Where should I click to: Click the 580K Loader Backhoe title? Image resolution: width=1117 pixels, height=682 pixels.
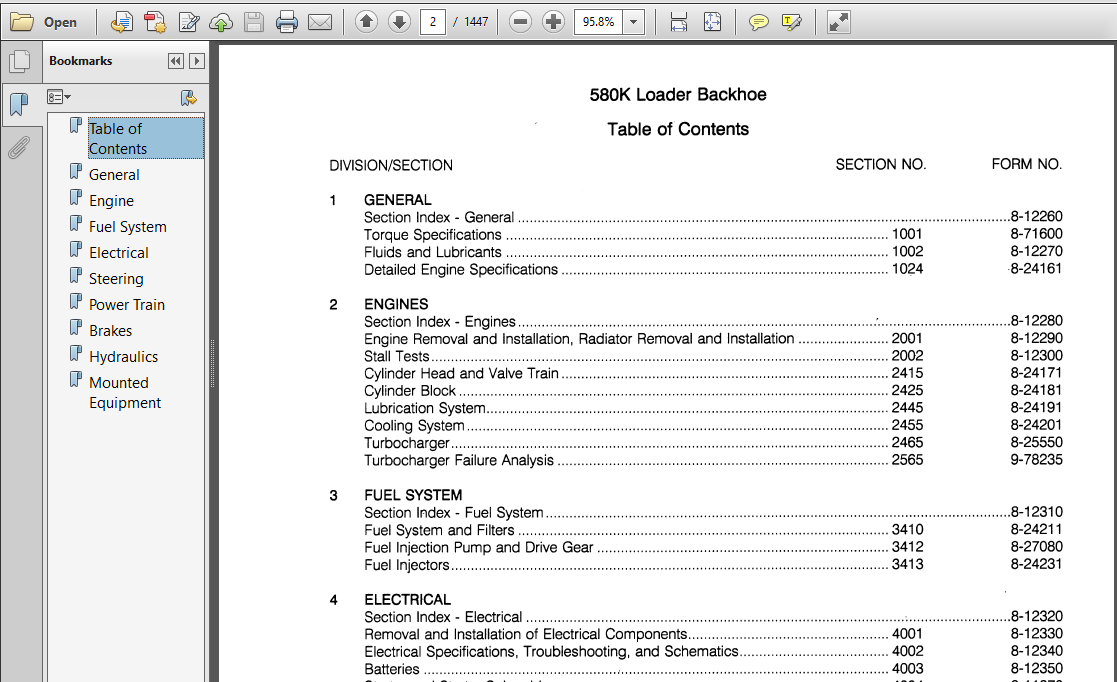[678, 95]
